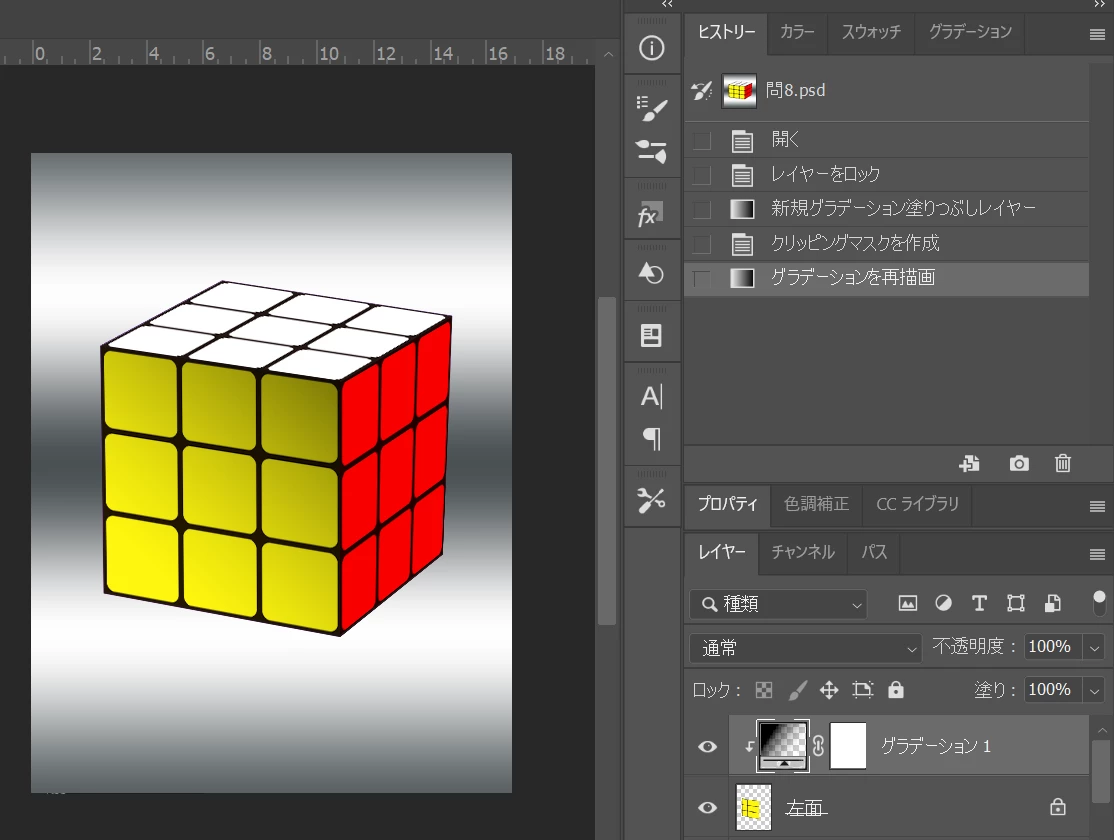
Task: Select the クリッピングマスクを作成 history state
Action: 886,243
